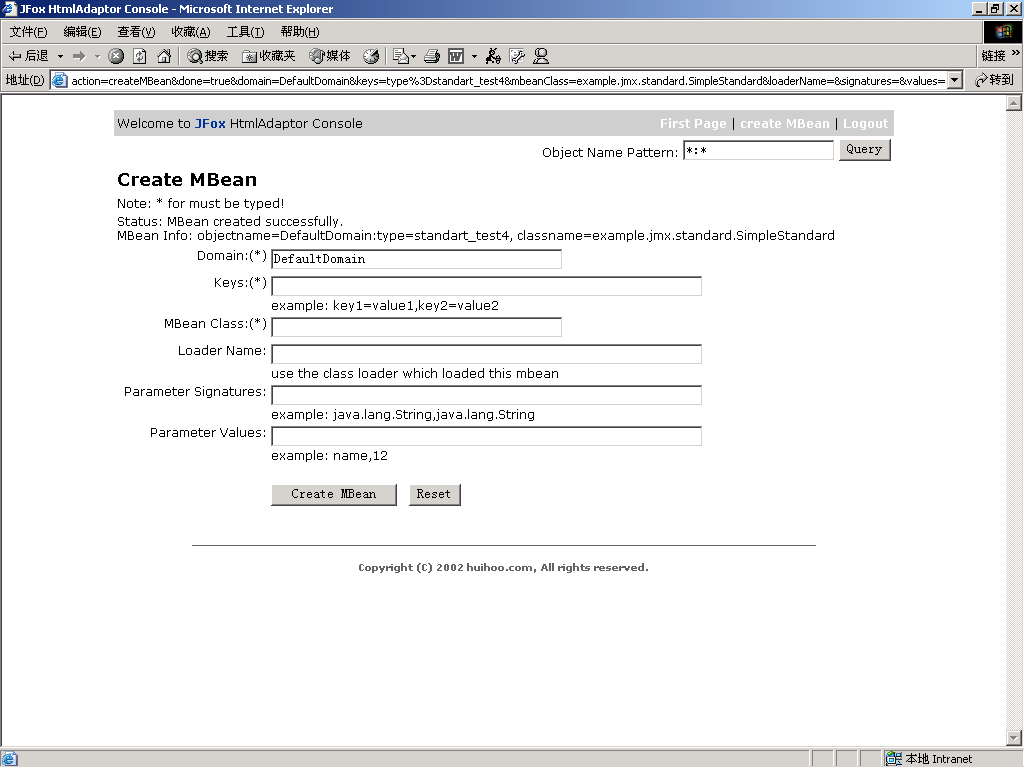Screen dimensions: 1024x768
Task: Click the Create MBean button
Action: 334,494
